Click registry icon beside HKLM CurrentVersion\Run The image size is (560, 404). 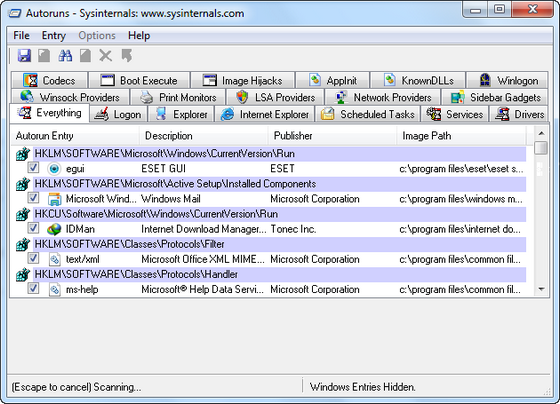tap(23, 154)
